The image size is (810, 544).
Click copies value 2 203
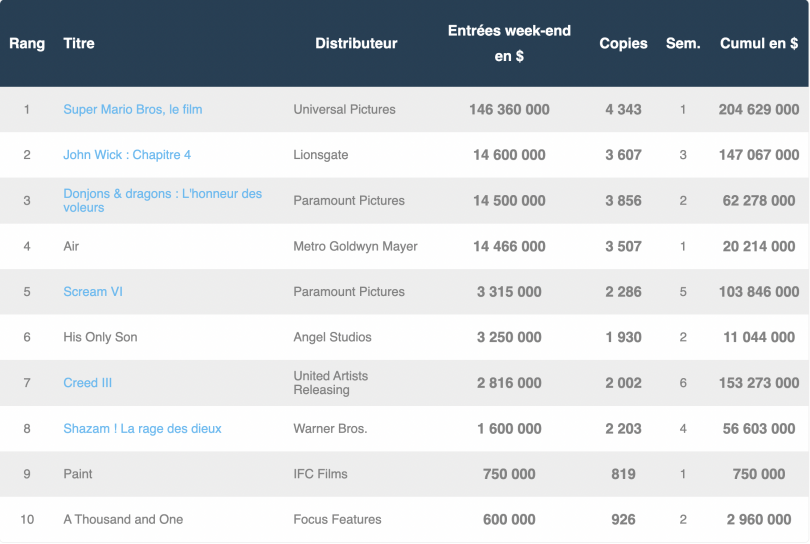click(624, 429)
